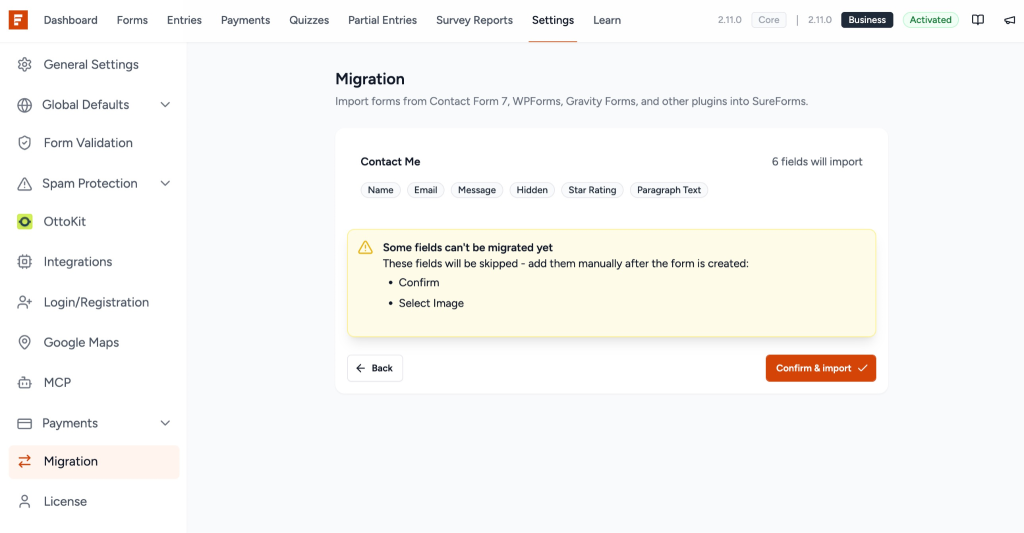Click the Spam Protection warning icon
Image resolution: width=1024 pixels, height=533 pixels.
point(25,184)
